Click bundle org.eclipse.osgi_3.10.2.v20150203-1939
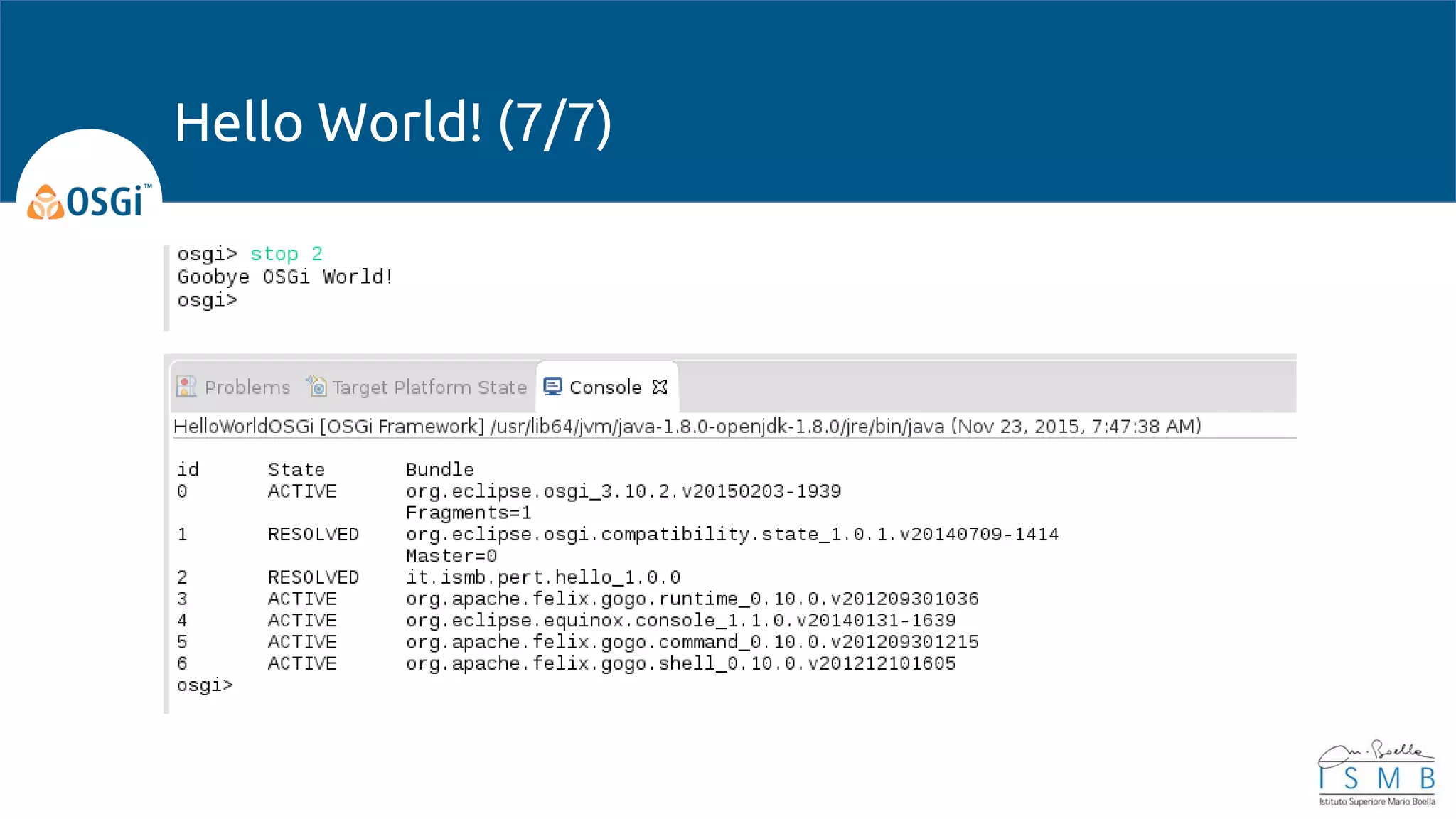Viewport: 1456px width, 819px height. coord(623,491)
